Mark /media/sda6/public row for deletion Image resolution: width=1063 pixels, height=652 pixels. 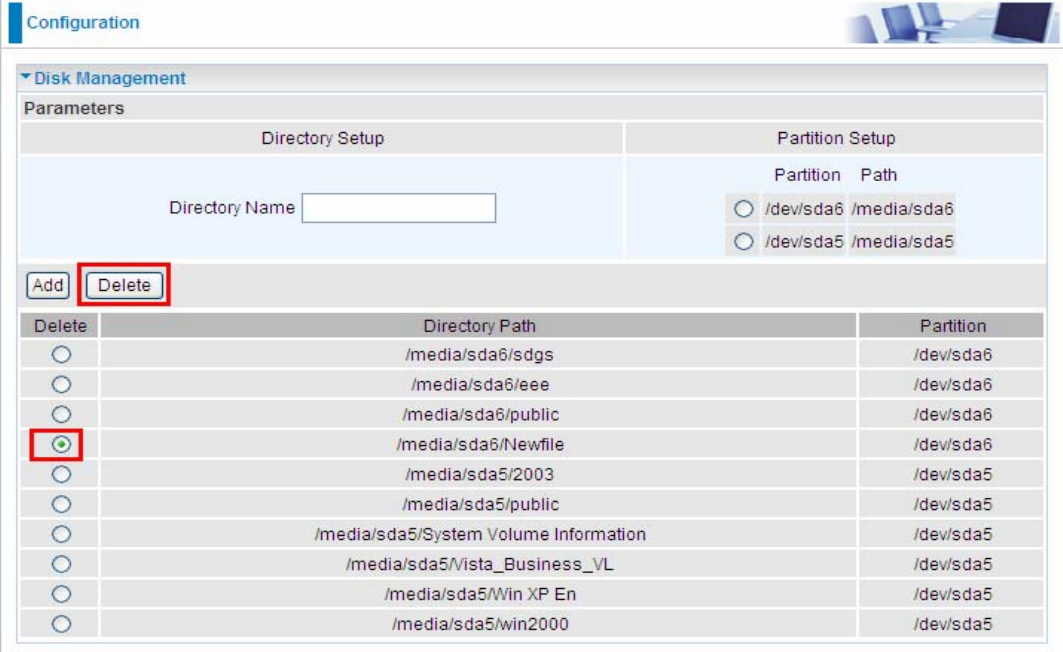tap(62, 414)
